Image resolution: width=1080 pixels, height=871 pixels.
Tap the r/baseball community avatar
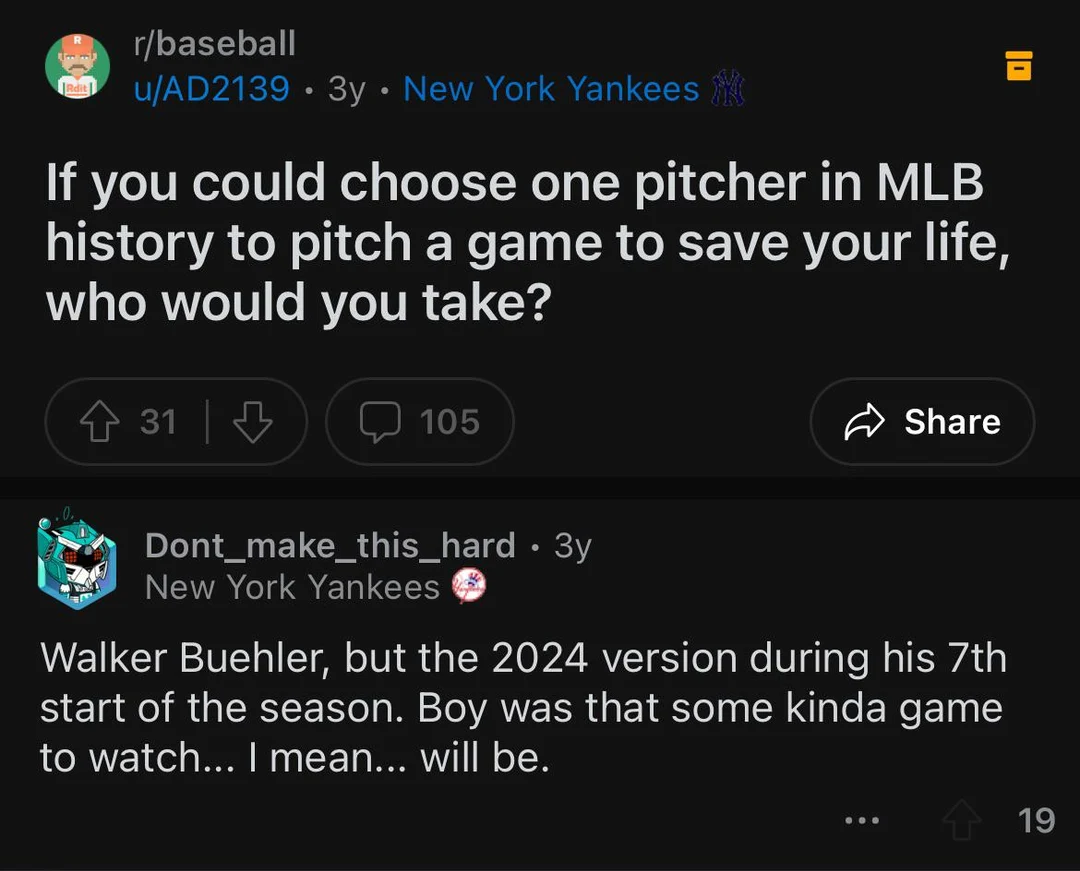(x=78, y=65)
